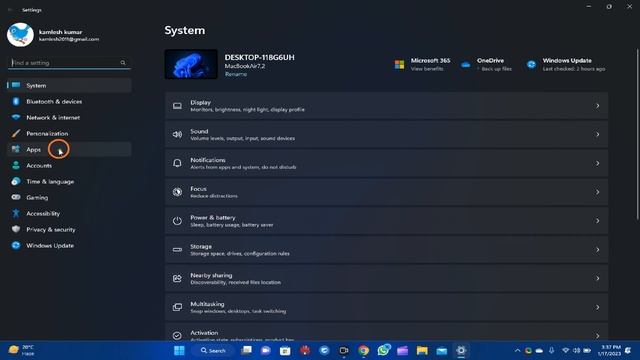
Task: Click the vertical scrollbar on right edge
Action: (637, 135)
